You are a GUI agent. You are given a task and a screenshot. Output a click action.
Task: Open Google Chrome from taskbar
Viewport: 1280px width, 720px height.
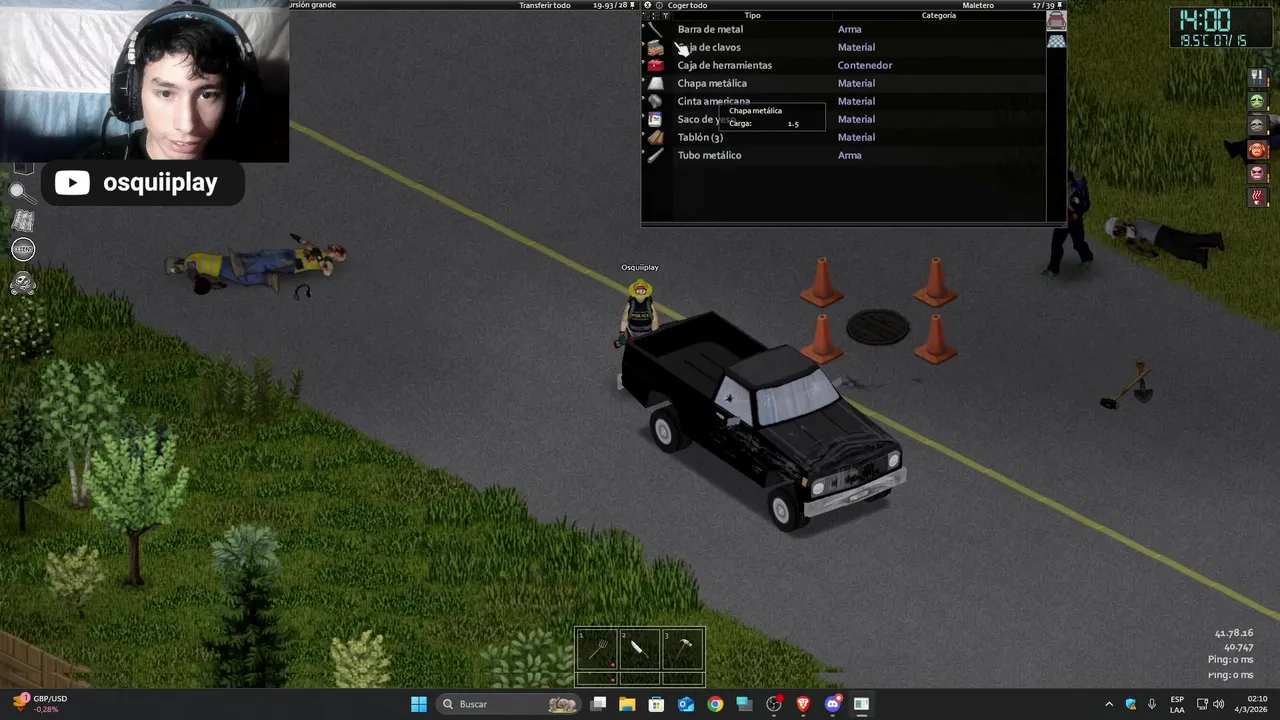(x=715, y=704)
